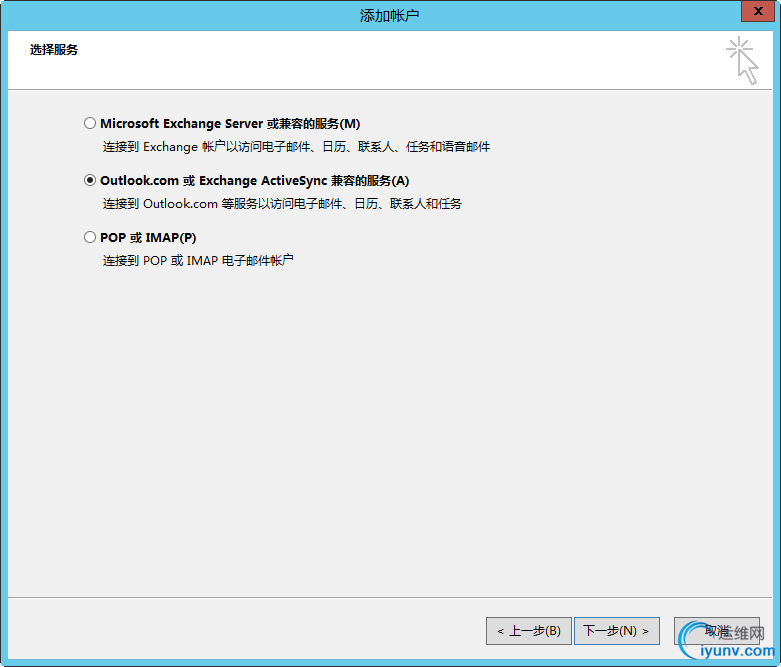Close the 添加帐户 window
This screenshot has width=781, height=667.
[x=758, y=11]
